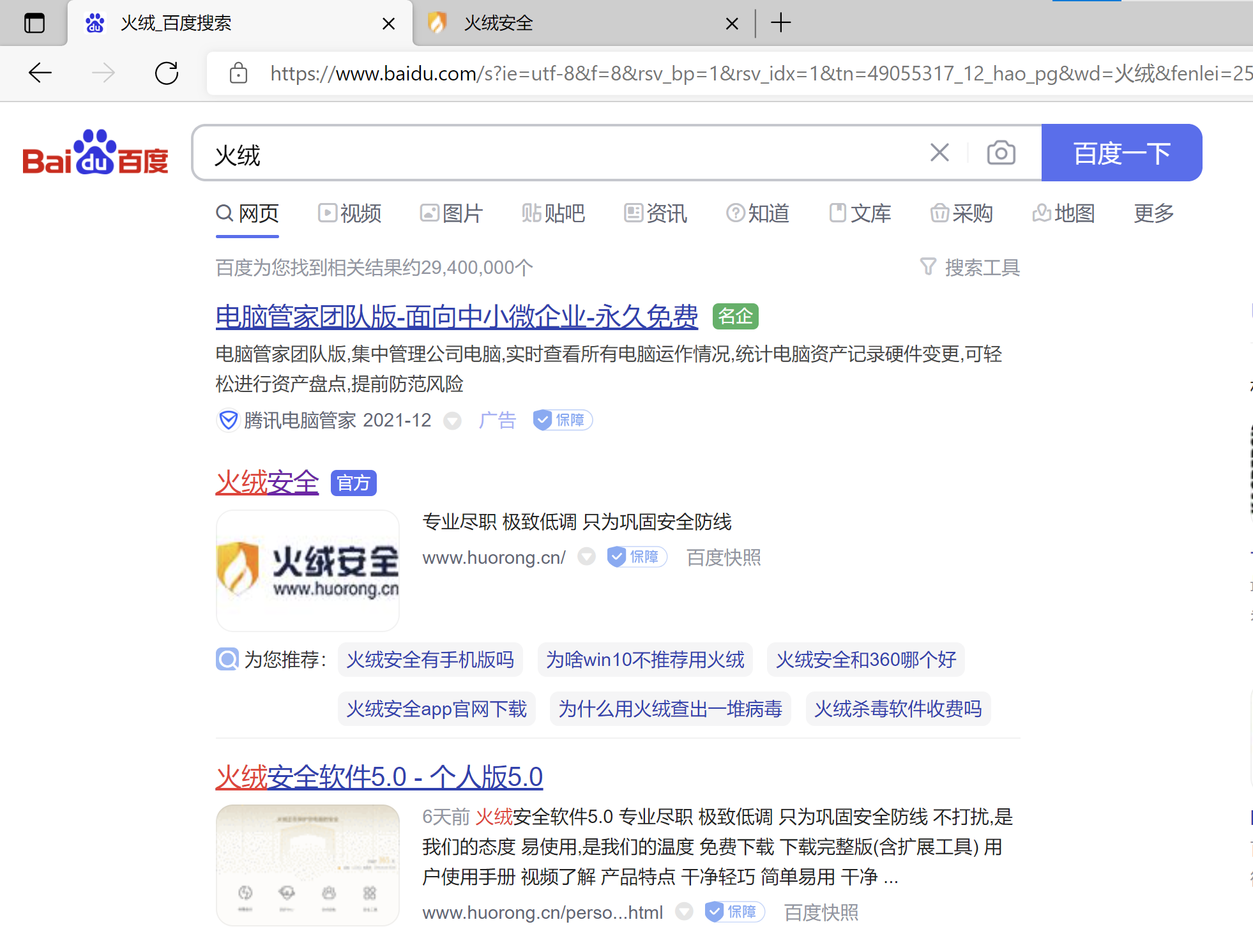The height and width of the screenshot is (952, 1253).
Task: Open 火绒安全软件5.0 - 个人版5.0 link
Action: pyautogui.click(x=379, y=778)
